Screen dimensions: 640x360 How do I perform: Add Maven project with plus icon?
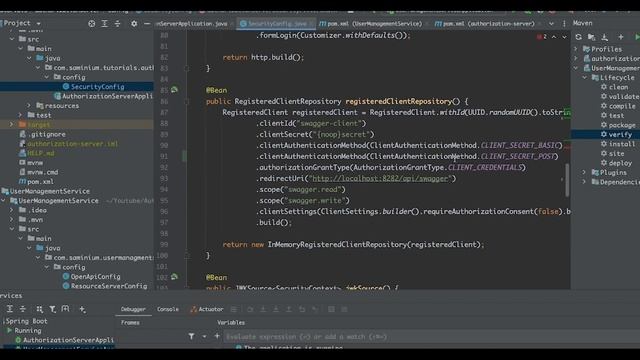(621, 37)
